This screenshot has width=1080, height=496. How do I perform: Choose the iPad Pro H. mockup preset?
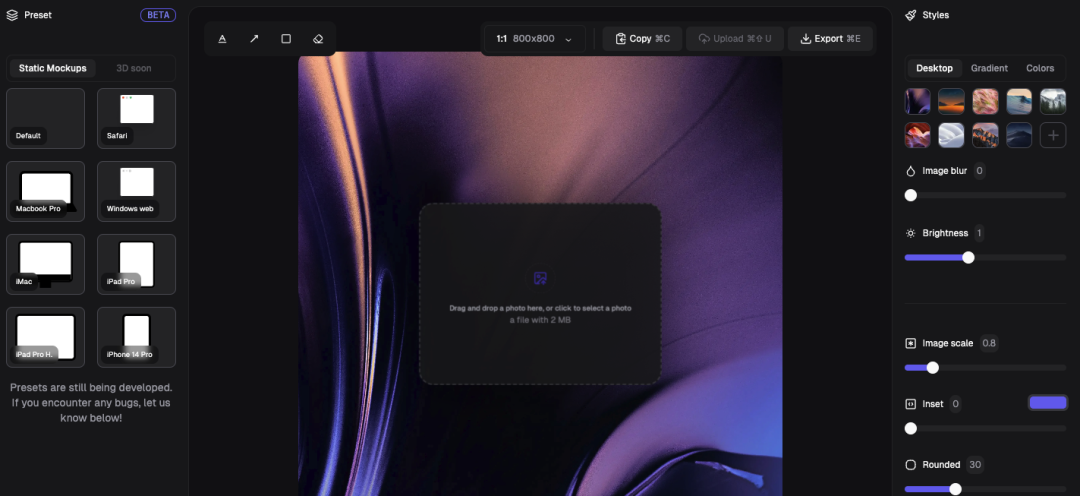45,338
